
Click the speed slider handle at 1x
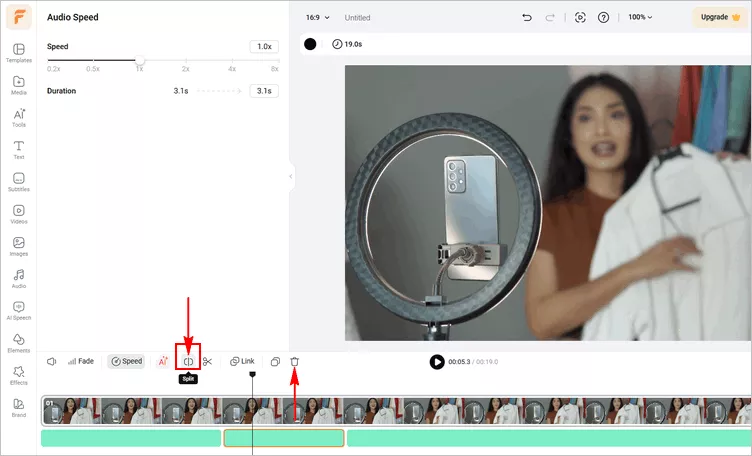coord(140,60)
